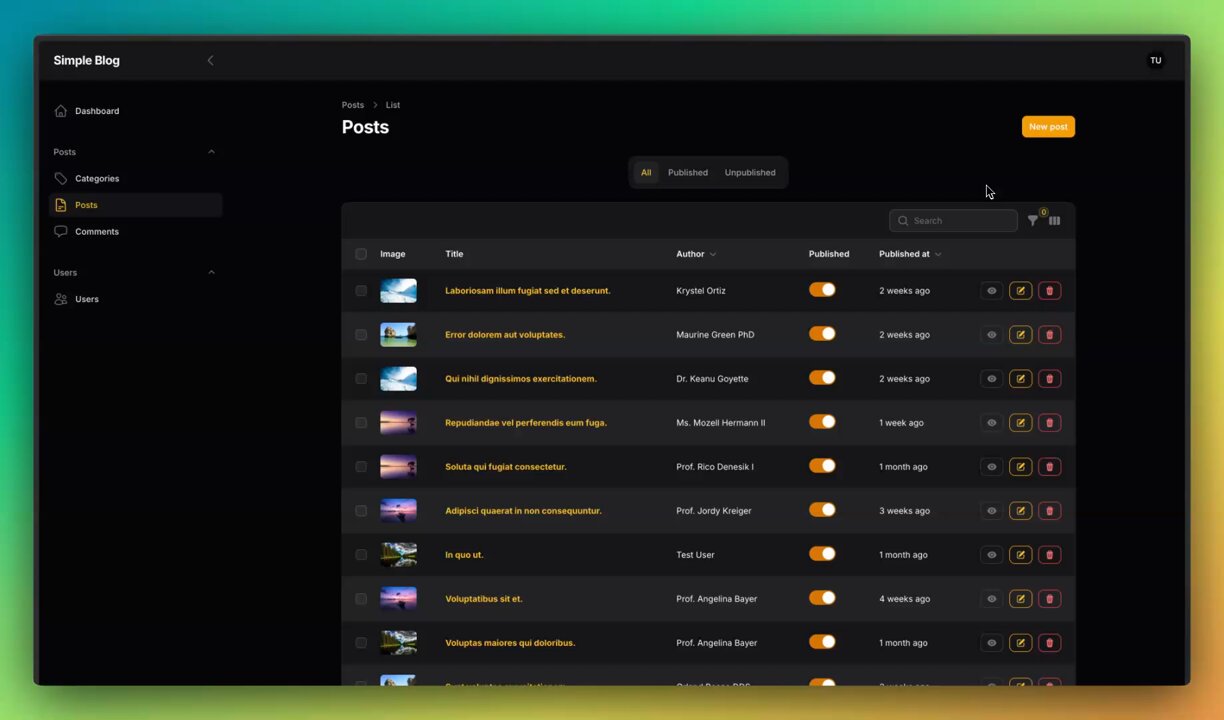The image size is (1224, 720).
Task: Open the toggle columns icon
Action: [x=1054, y=221]
